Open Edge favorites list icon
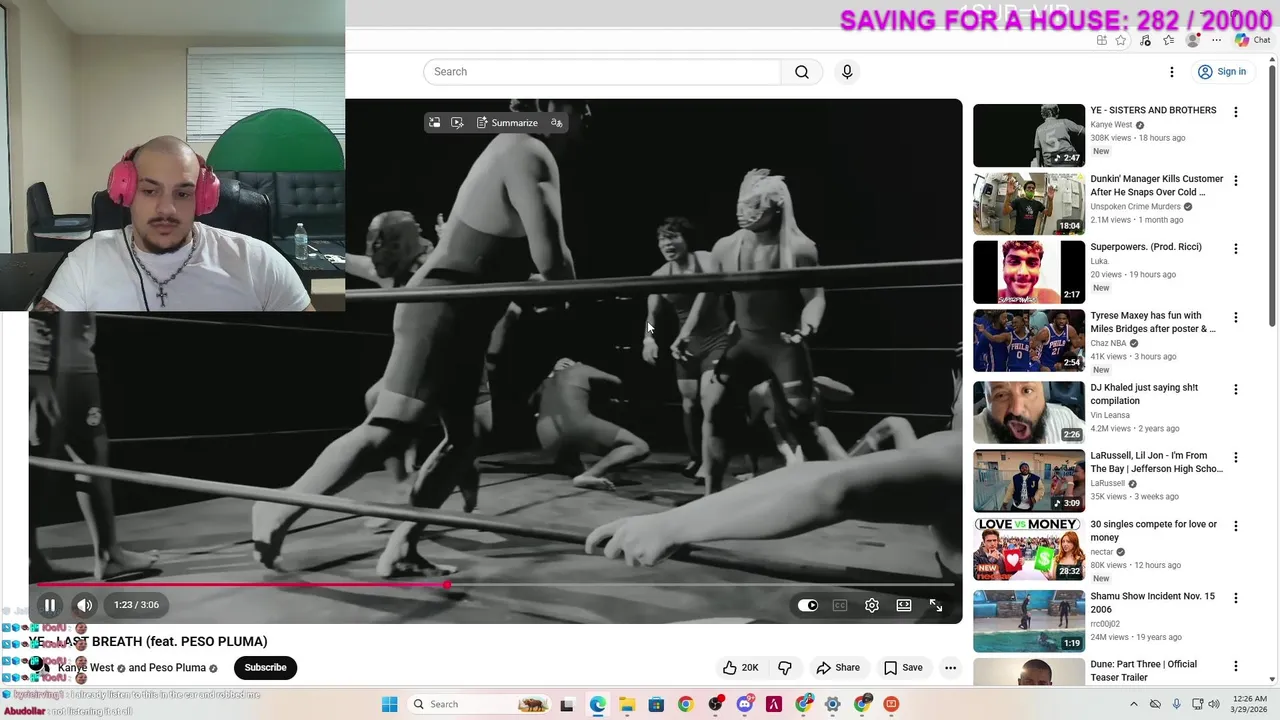This screenshot has width=1280, height=720. pos(1169,40)
